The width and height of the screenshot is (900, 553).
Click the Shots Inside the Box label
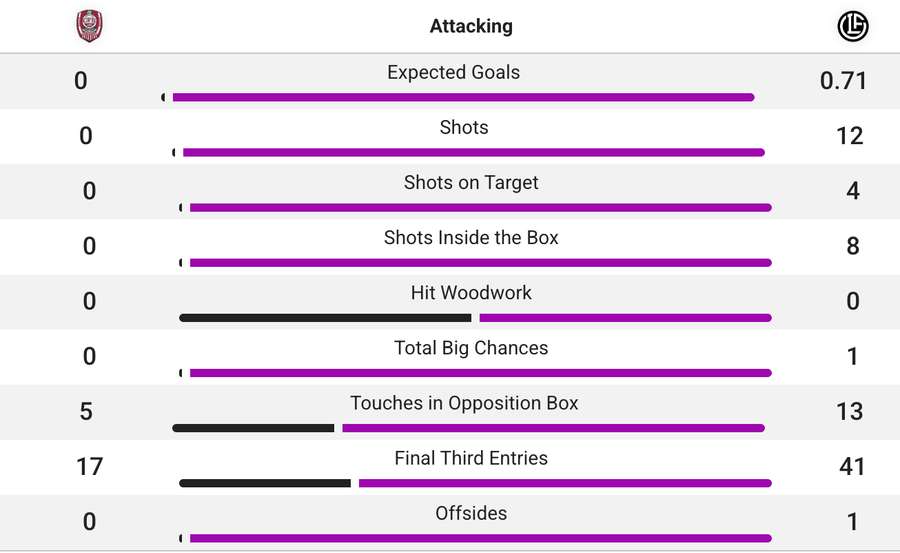471,237
